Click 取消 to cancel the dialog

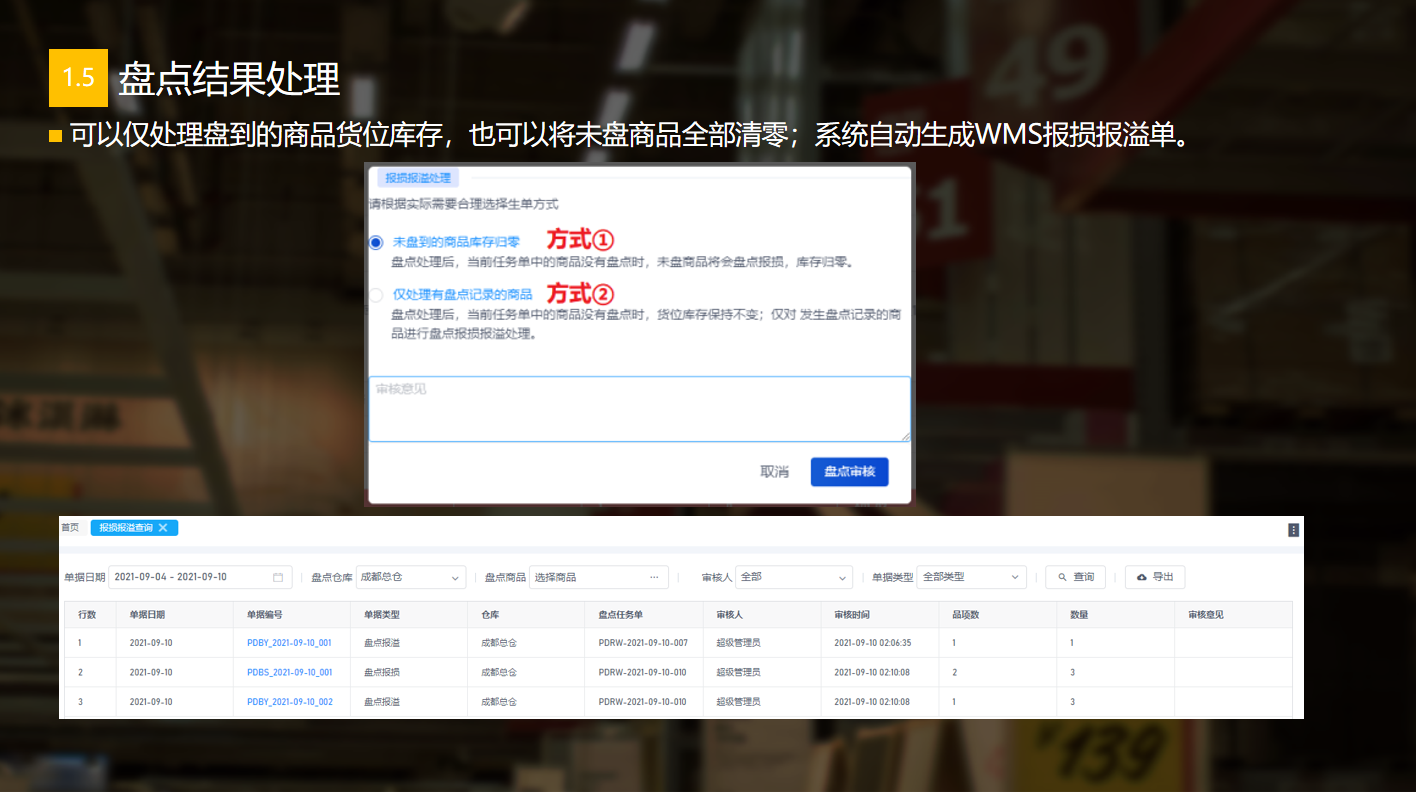pyautogui.click(x=774, y=472)
